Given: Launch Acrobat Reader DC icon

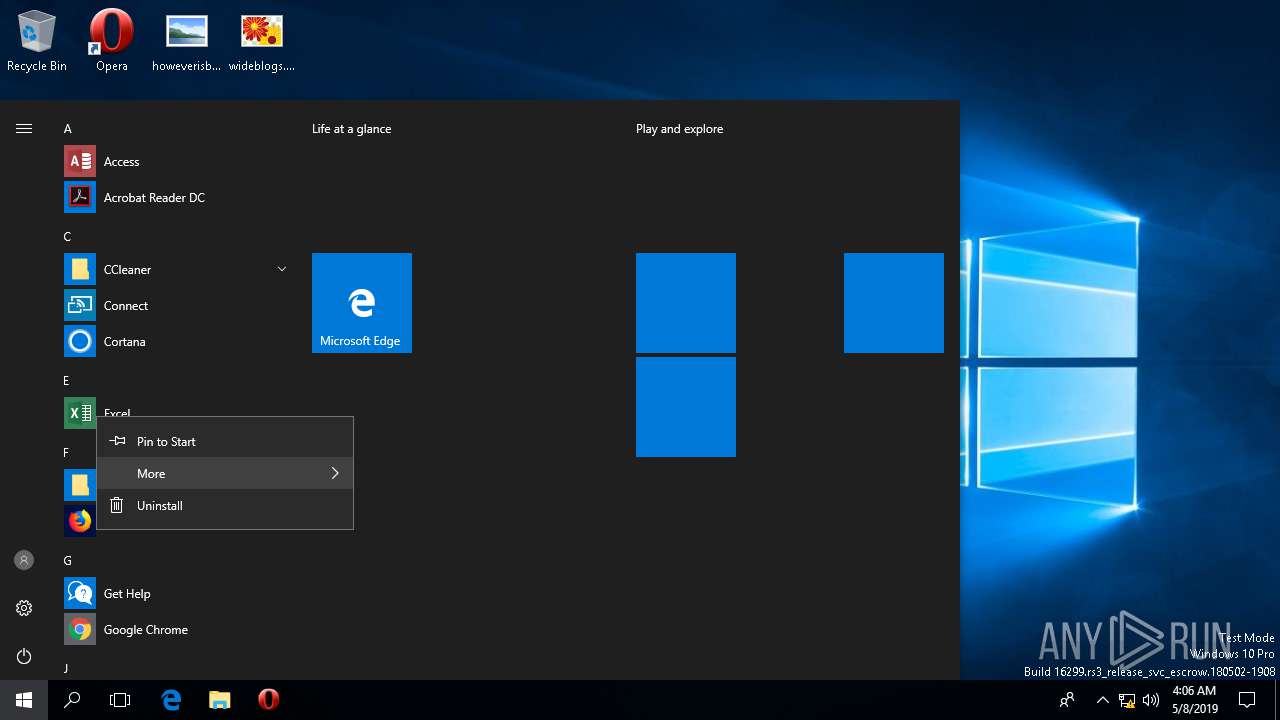Looking at the screenshot, I should coord(80,197).
